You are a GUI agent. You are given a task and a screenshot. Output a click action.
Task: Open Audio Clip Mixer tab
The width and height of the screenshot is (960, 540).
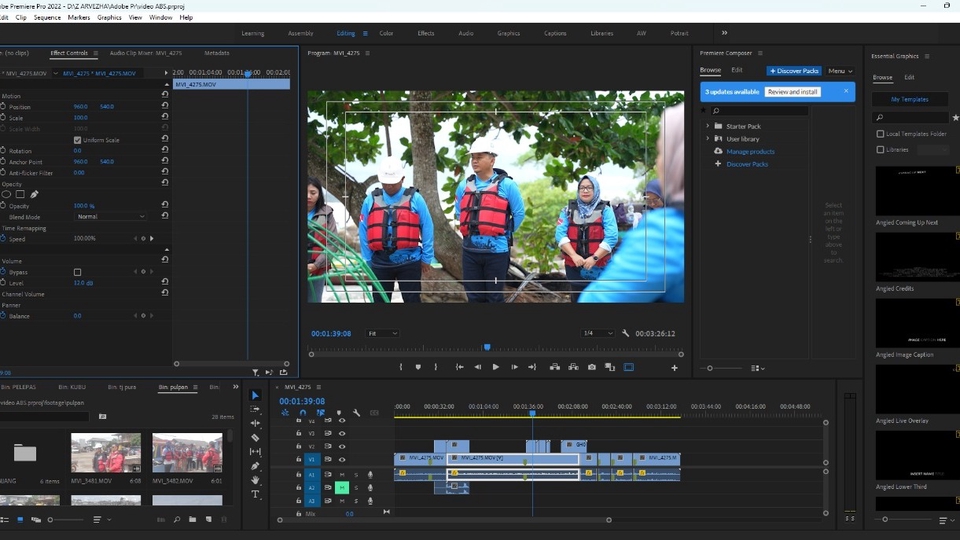point(146,53)
